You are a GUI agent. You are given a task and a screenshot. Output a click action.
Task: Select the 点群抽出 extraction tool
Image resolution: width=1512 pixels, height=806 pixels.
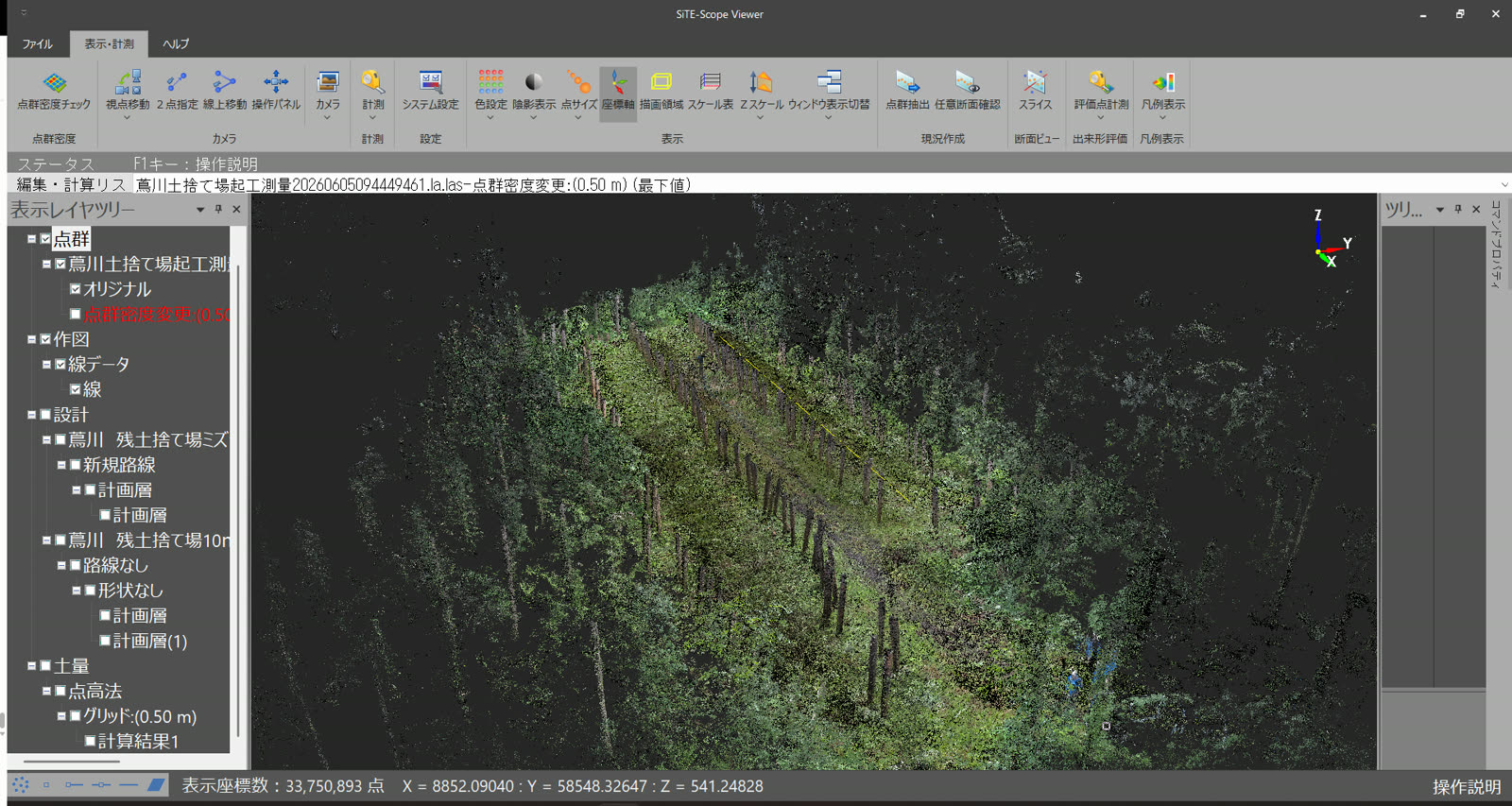tap(907, 91)
